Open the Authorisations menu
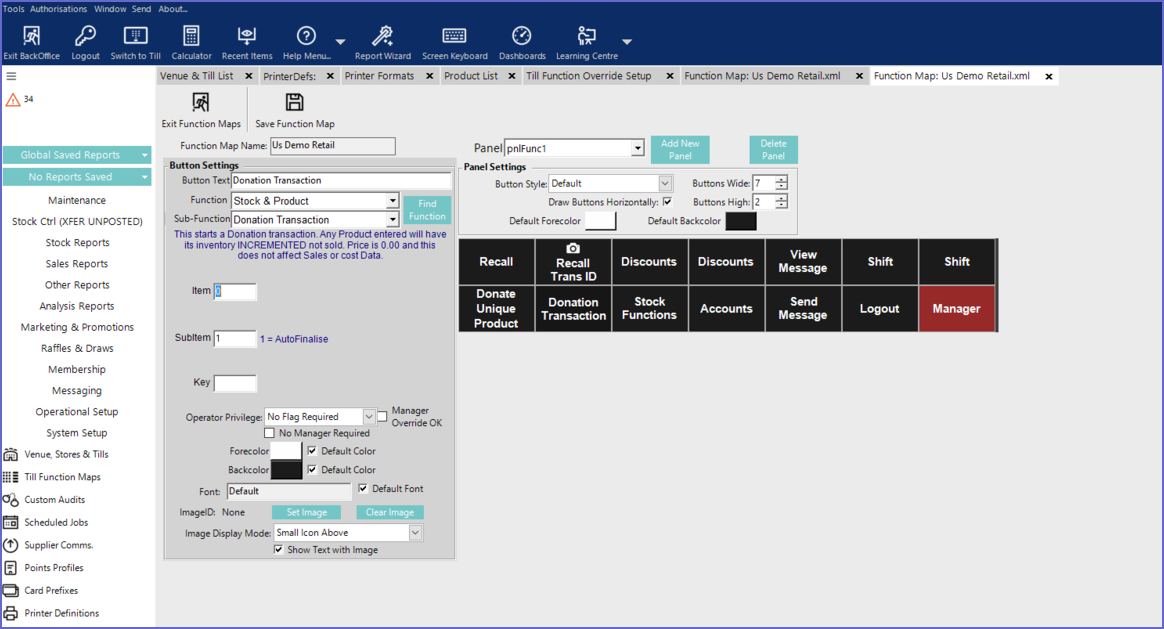 point(59,9)
